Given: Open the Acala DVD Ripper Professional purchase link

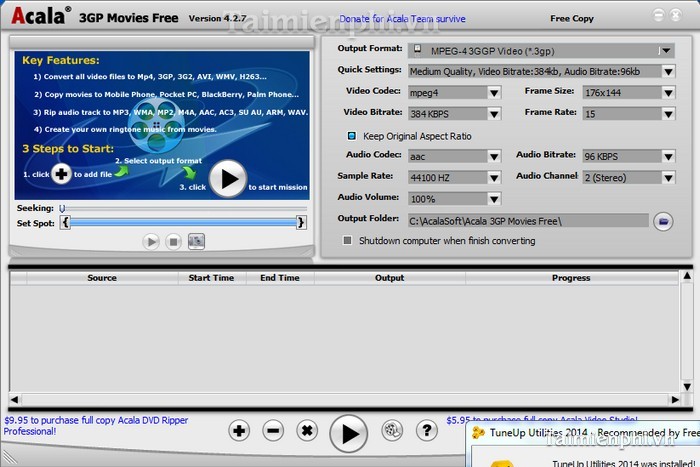Looking at the screenshot, I should click(96, 426).
